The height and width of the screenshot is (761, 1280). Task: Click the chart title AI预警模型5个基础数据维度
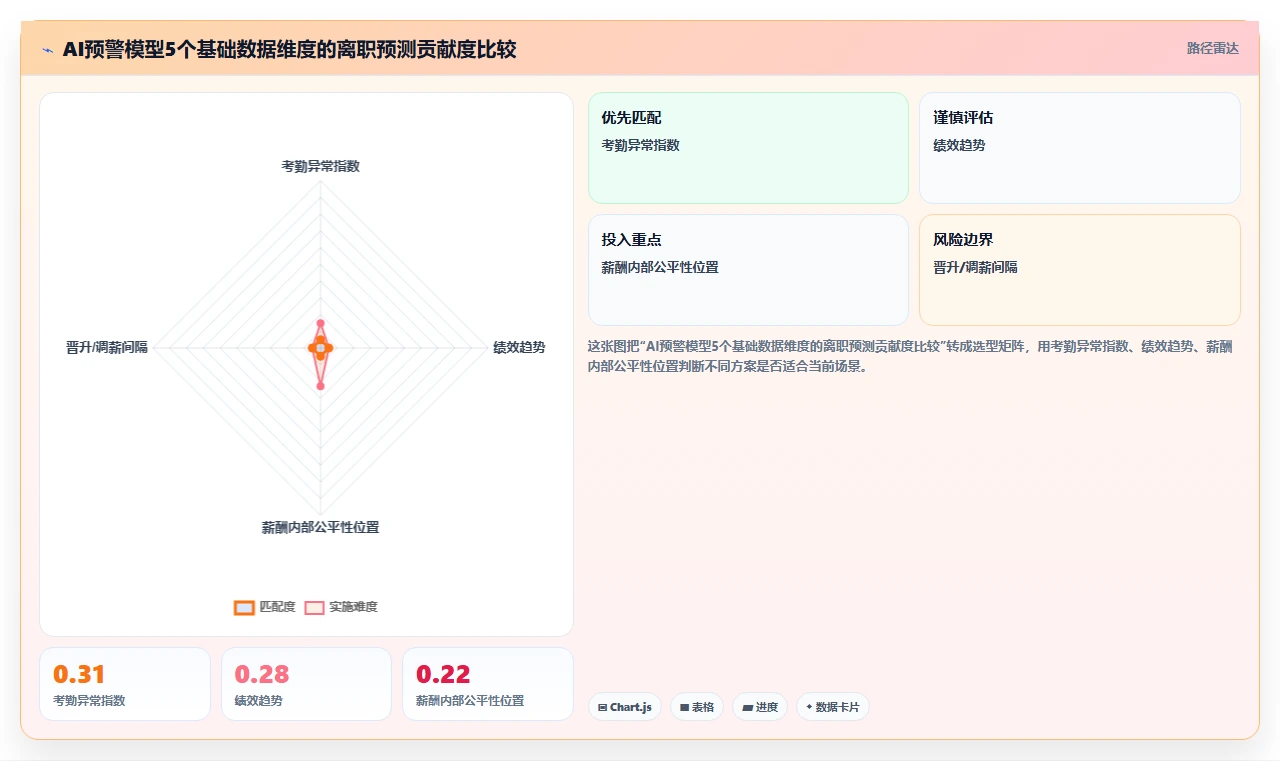pyautogui.click(x=289, y=49)
